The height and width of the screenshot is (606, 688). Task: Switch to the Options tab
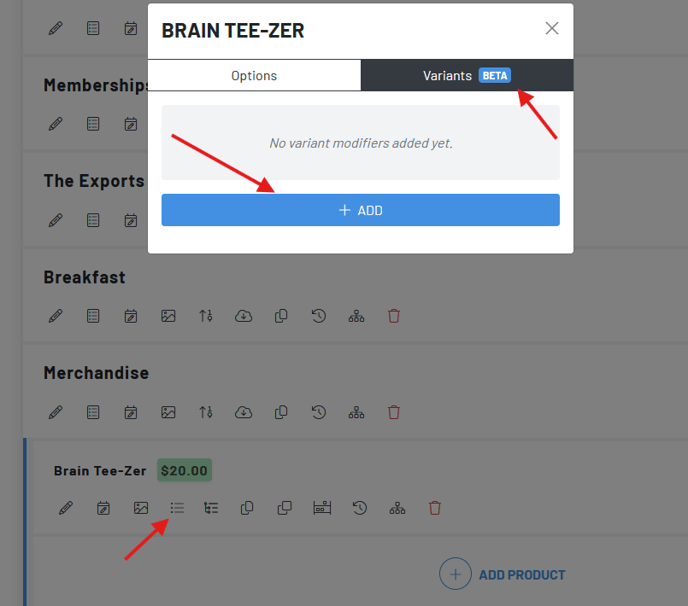(x=254, y=76)
